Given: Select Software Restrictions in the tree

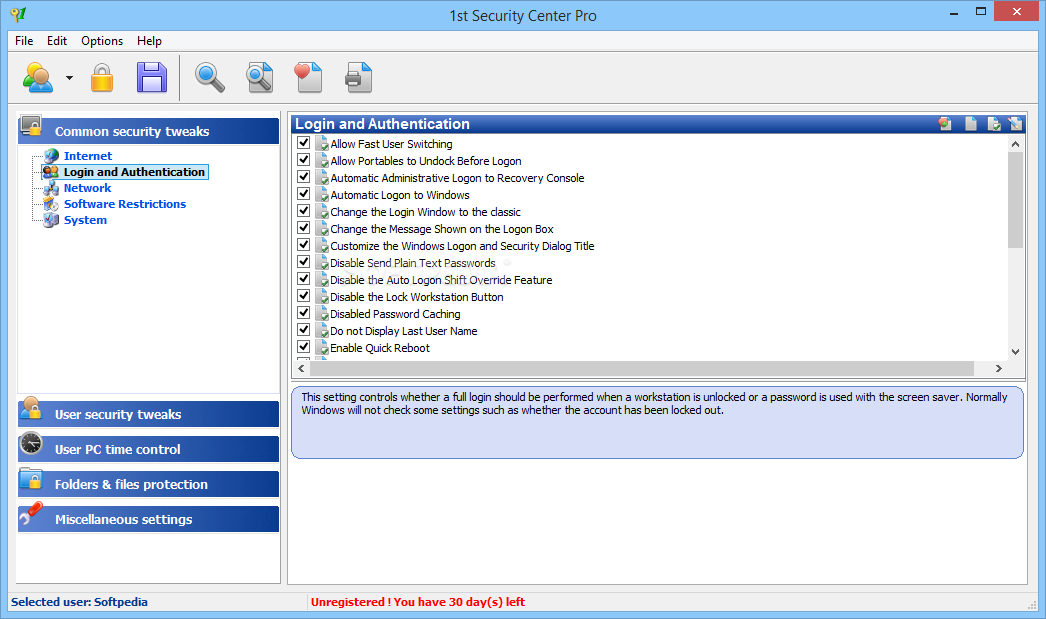Looking at the screenshot, I should tap(125, 204).
